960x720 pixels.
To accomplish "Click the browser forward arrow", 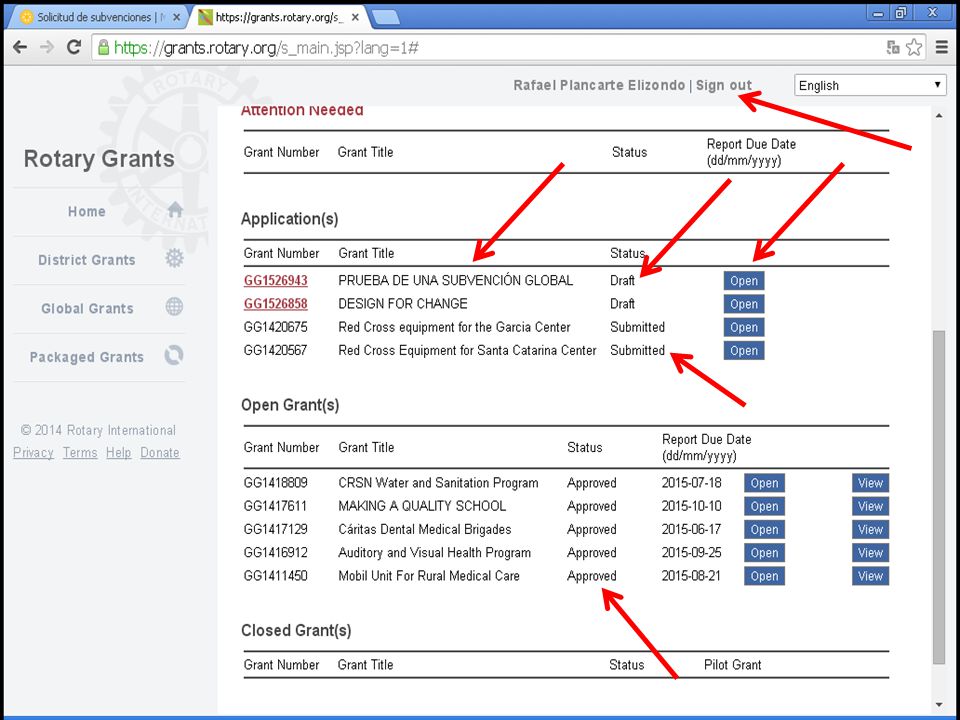I will (47, 47).
